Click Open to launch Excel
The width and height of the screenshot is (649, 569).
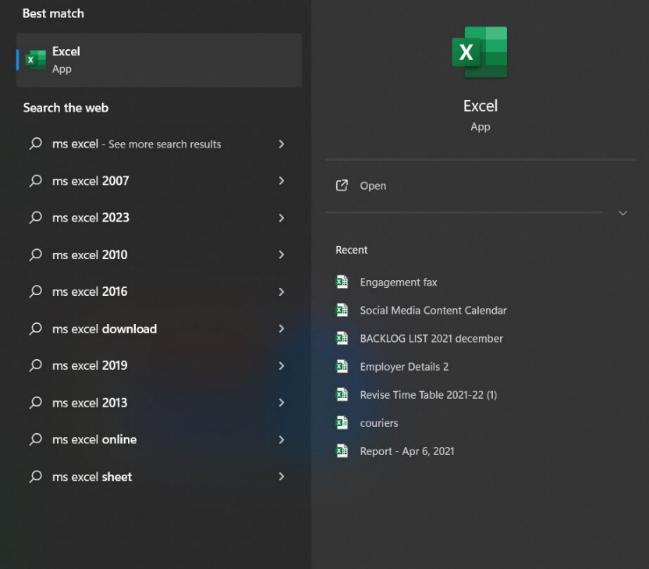tap(373, 186)
